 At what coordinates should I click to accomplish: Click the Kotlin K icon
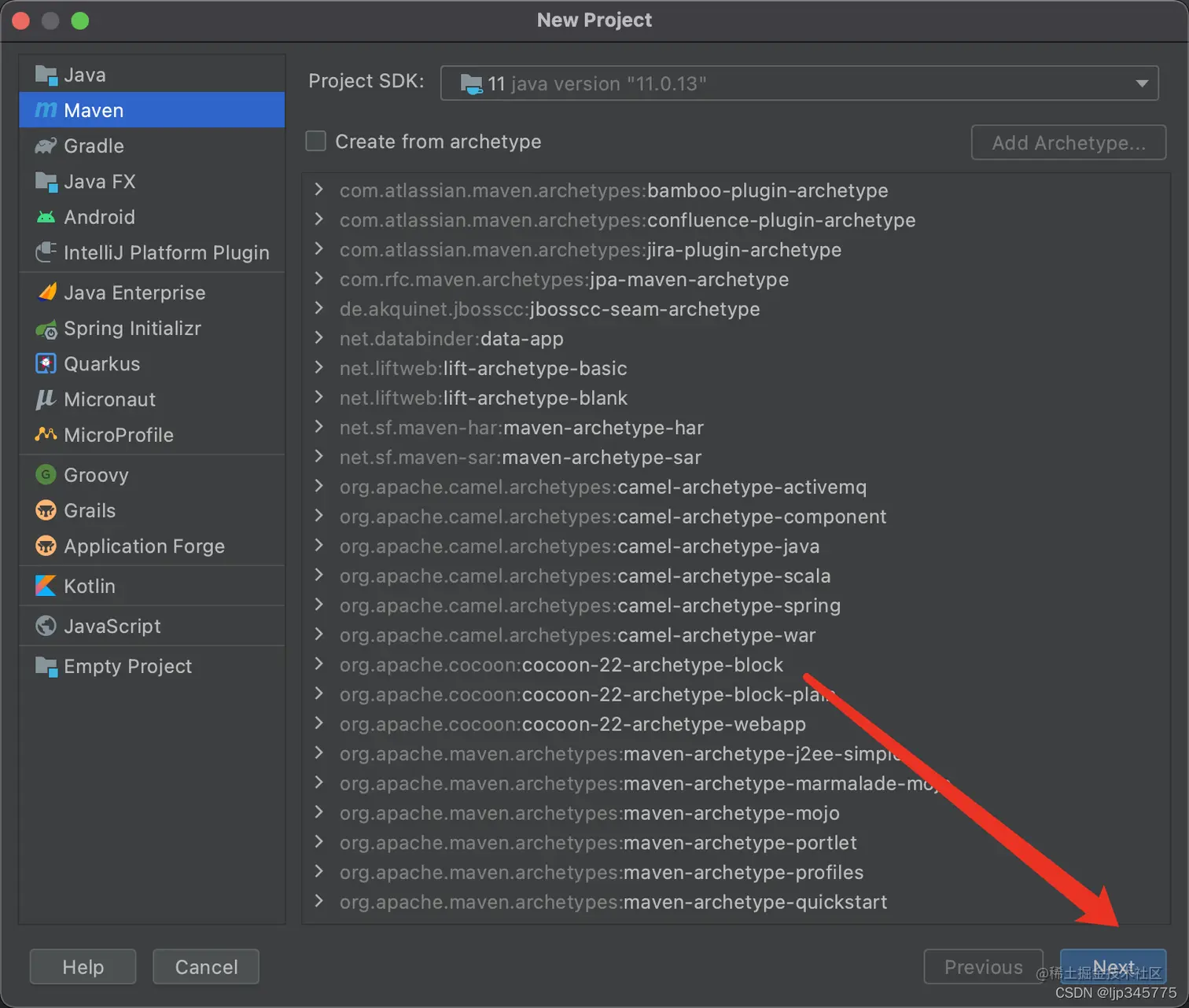pyautogui.click(x=46, y=586)
